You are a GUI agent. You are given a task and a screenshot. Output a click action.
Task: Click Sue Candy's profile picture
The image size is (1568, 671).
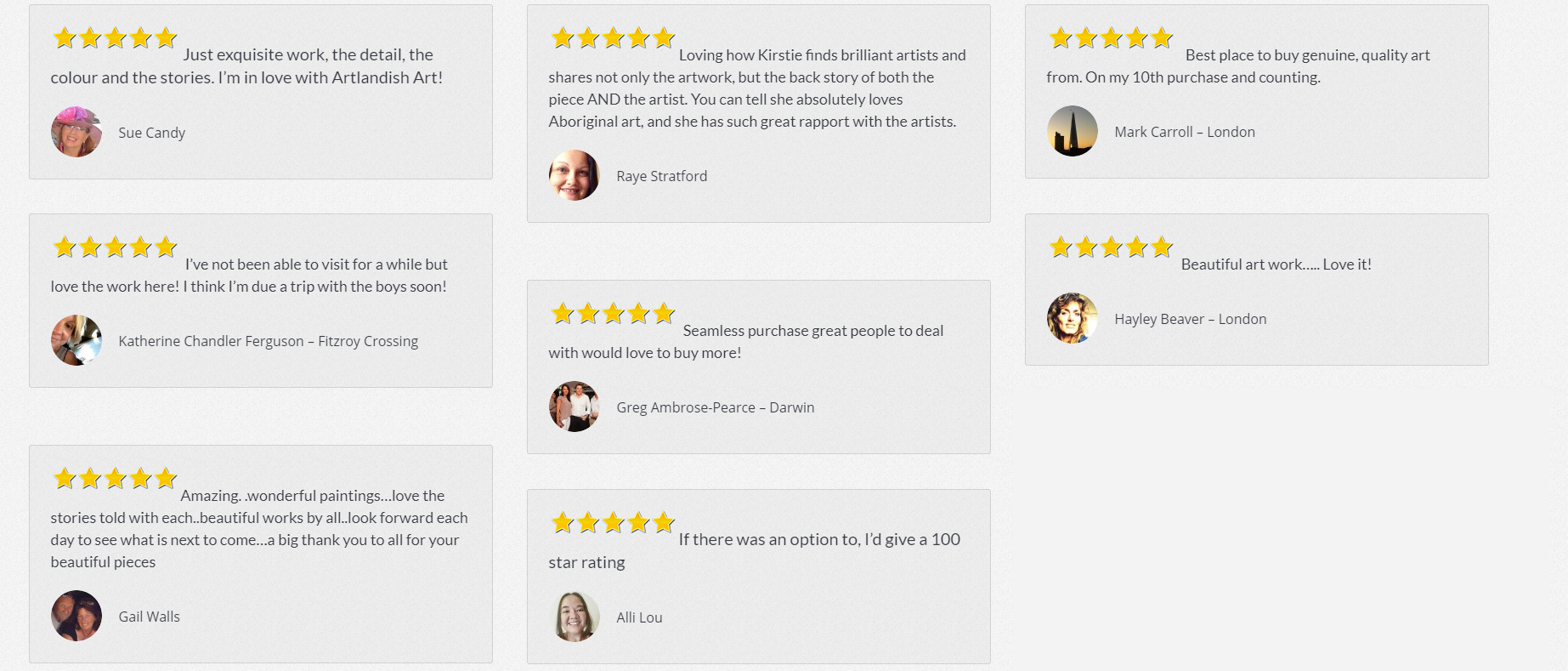click(76, 132)
